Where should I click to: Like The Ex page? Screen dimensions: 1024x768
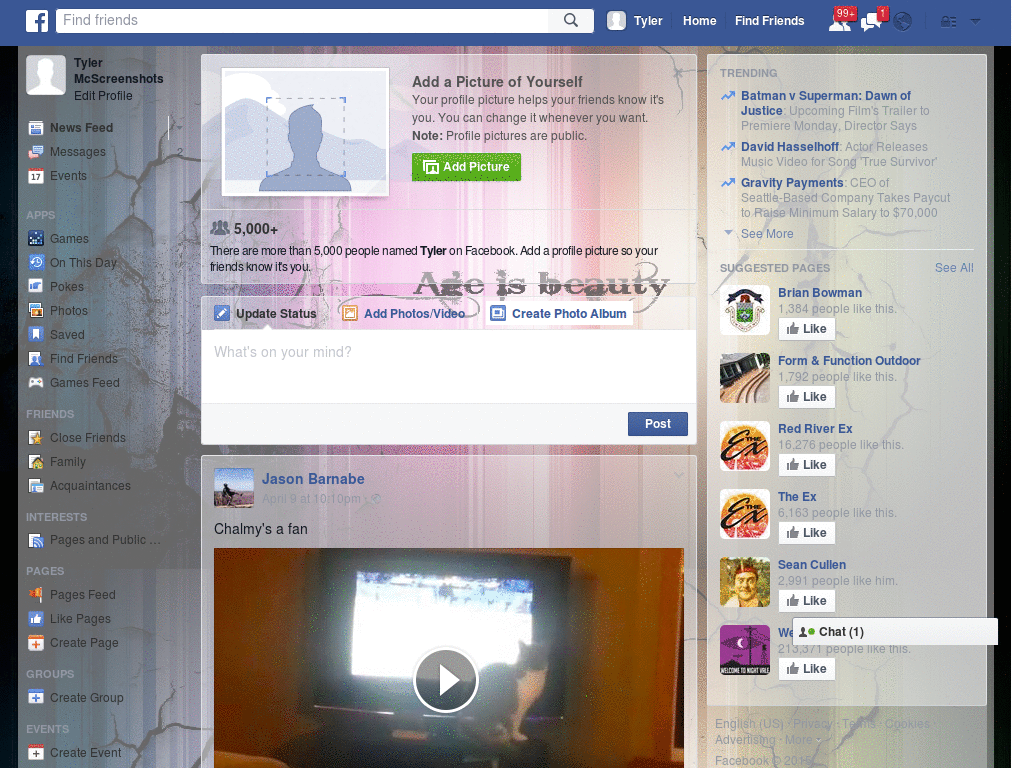coord(807,532)
